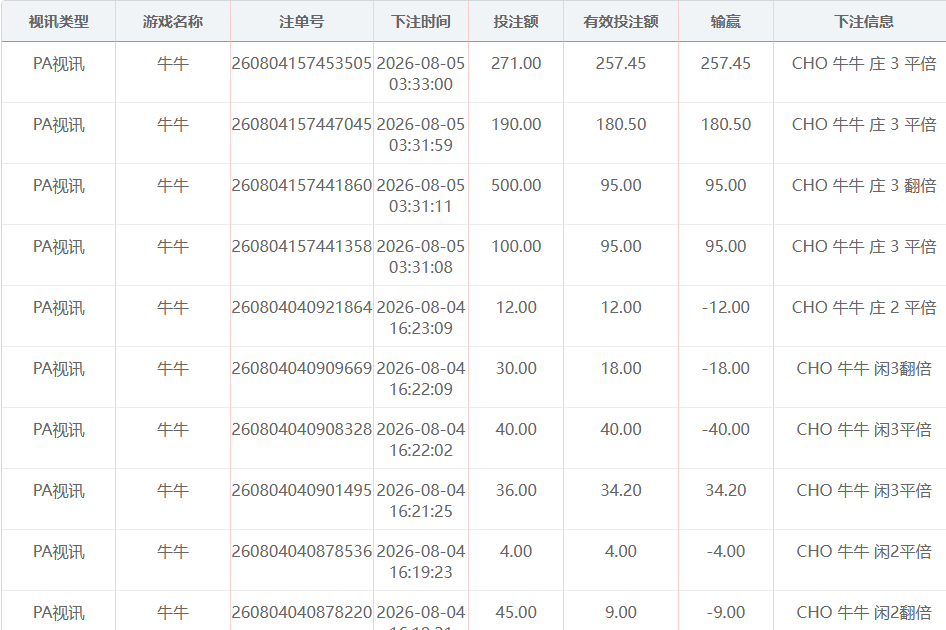
Task: Click the 游戏名称 column header
Action: [173, 22]
